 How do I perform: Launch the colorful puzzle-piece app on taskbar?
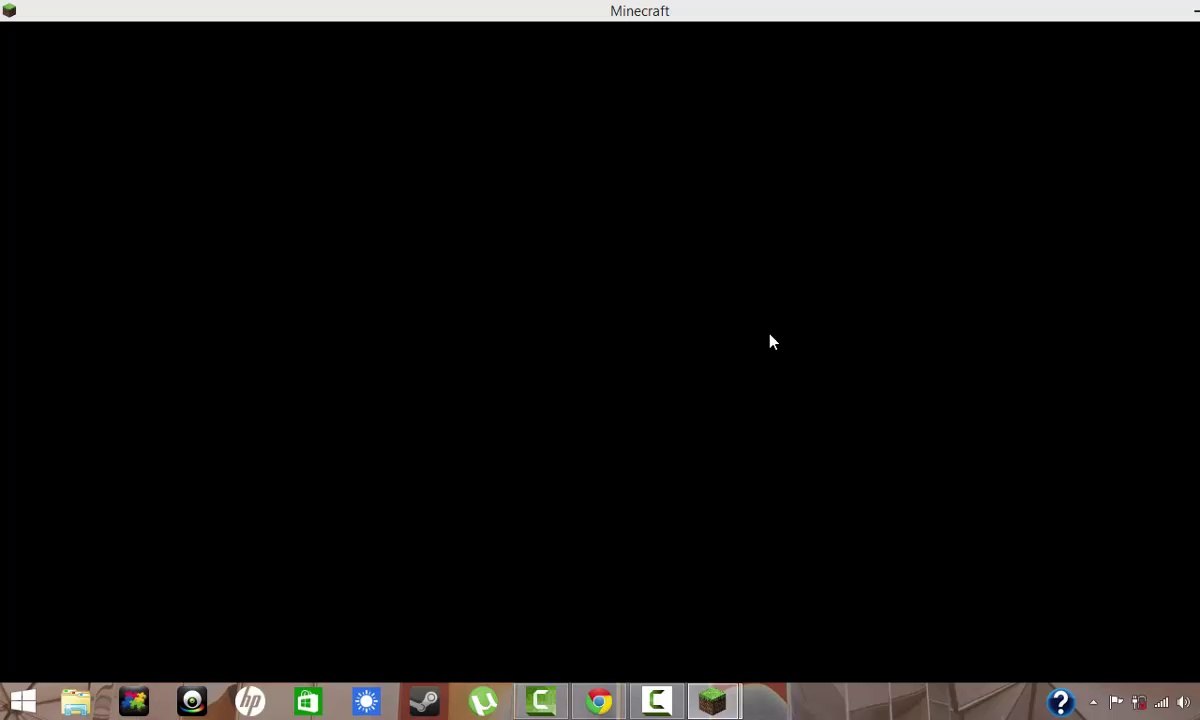tap(134, 702)
